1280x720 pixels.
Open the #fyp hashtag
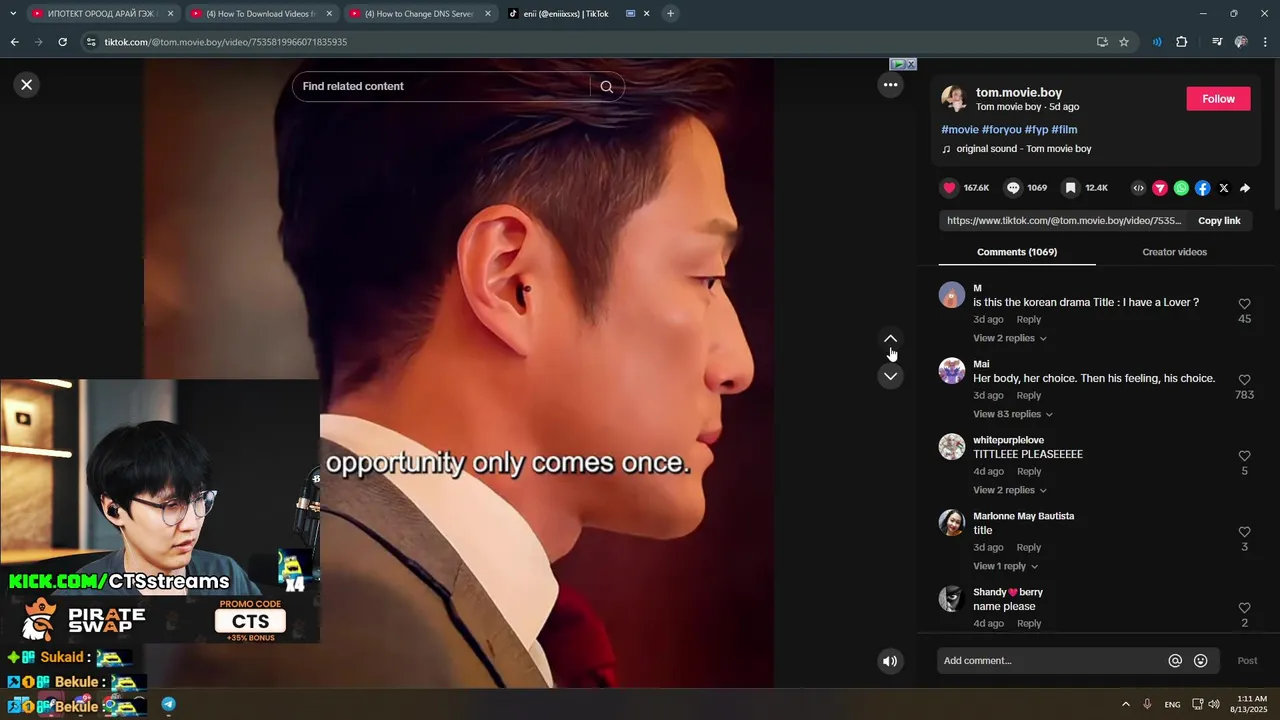click(1036, 130)
